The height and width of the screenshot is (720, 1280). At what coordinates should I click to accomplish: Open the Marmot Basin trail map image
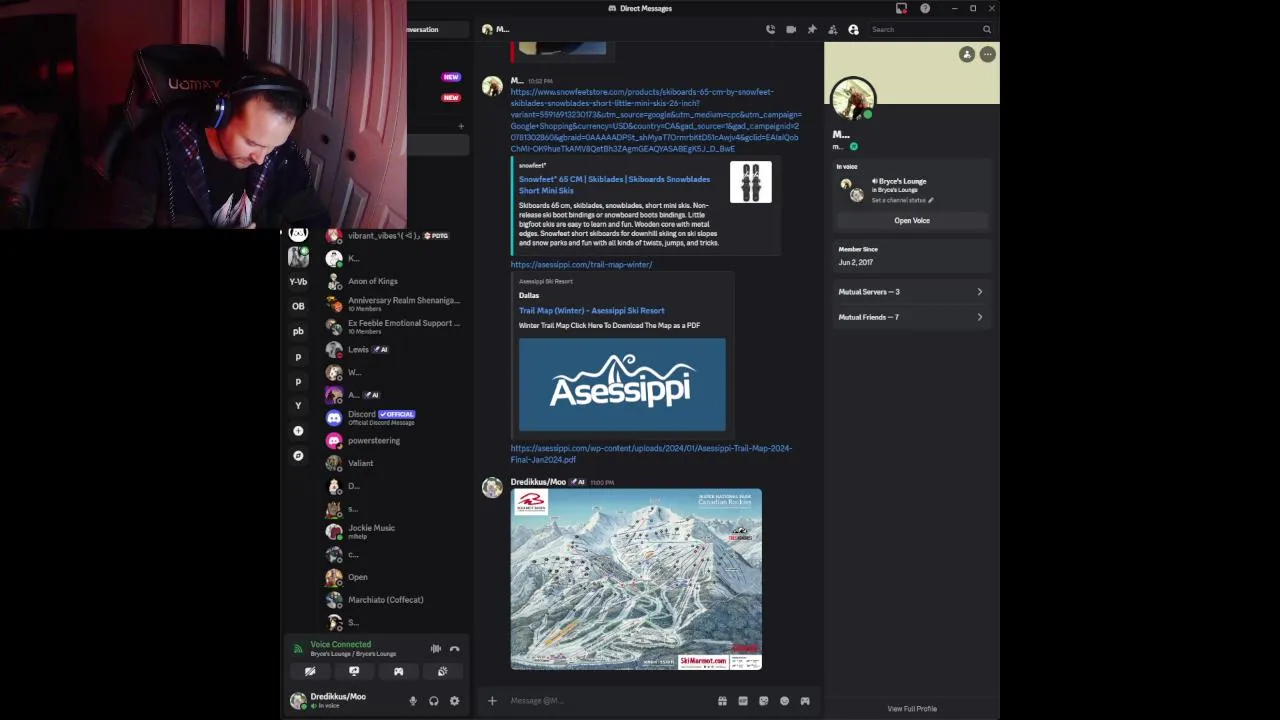click(x=636, y=579)
